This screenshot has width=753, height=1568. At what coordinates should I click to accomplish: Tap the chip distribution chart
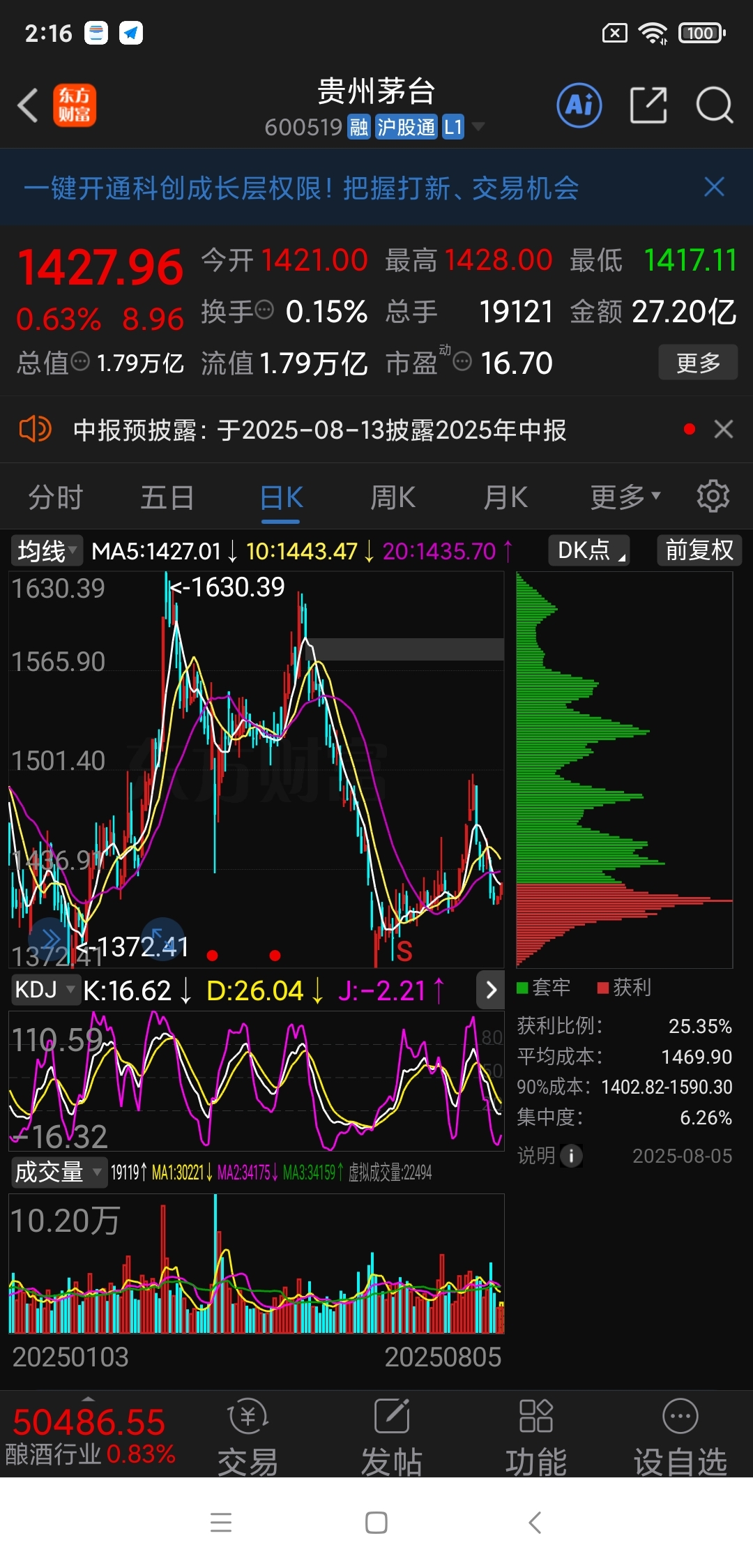pos(625,769)
